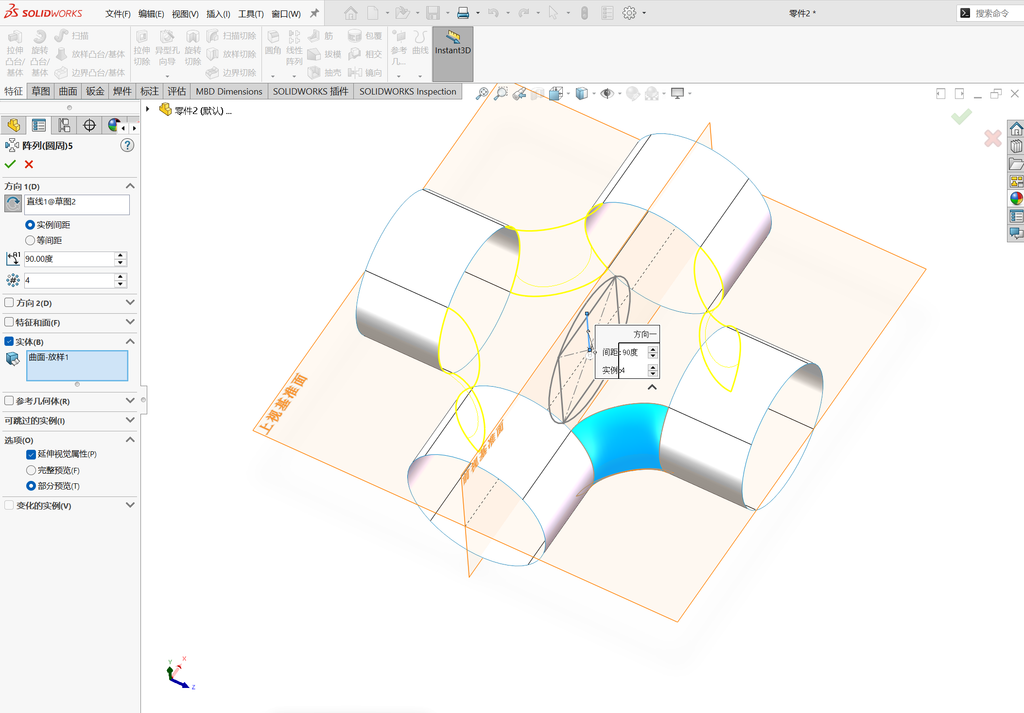
Task: Click the 直线1@草图2 pattern axis field
Action: coord(77,204)
